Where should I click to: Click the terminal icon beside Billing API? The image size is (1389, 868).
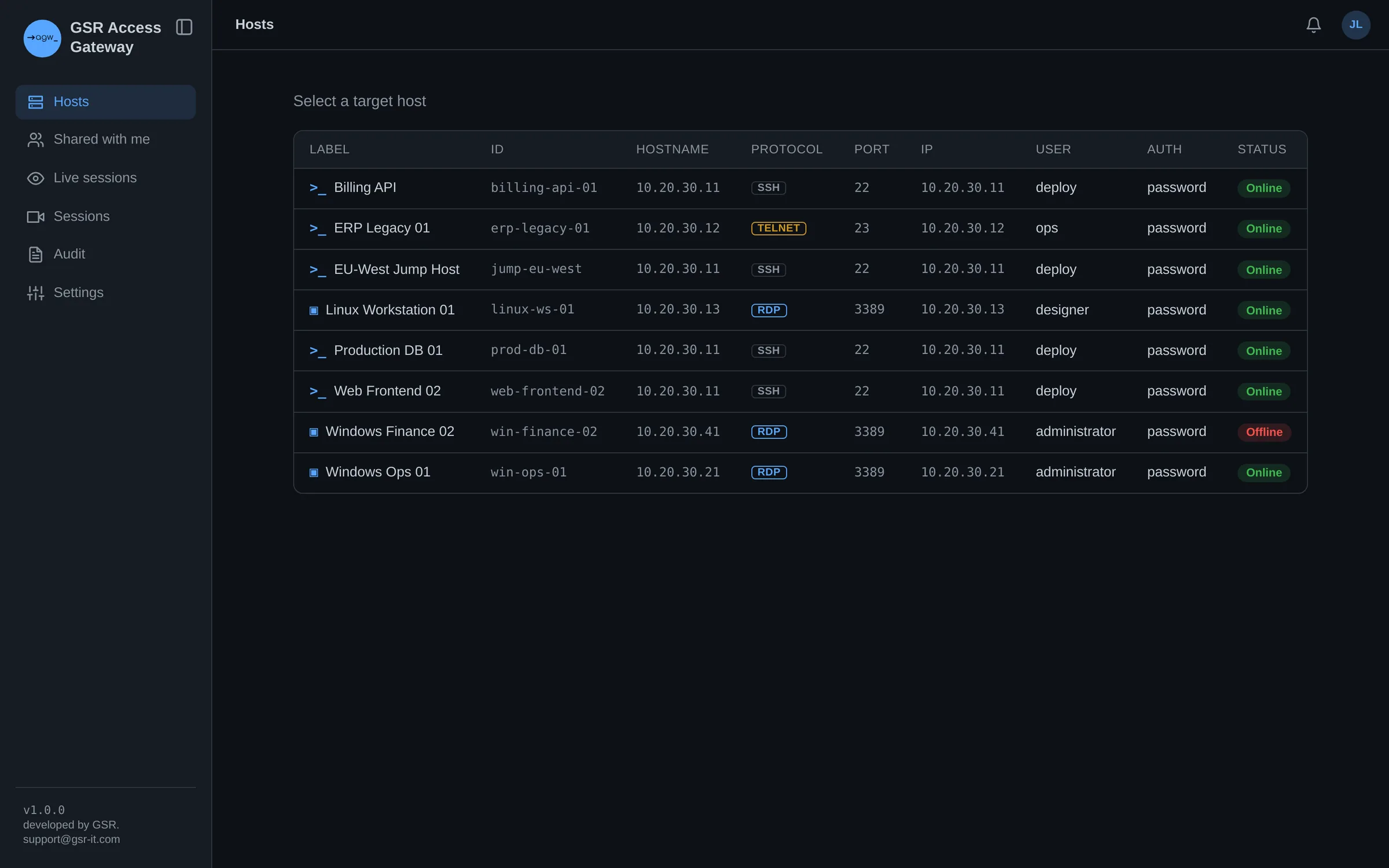[318, 188]
